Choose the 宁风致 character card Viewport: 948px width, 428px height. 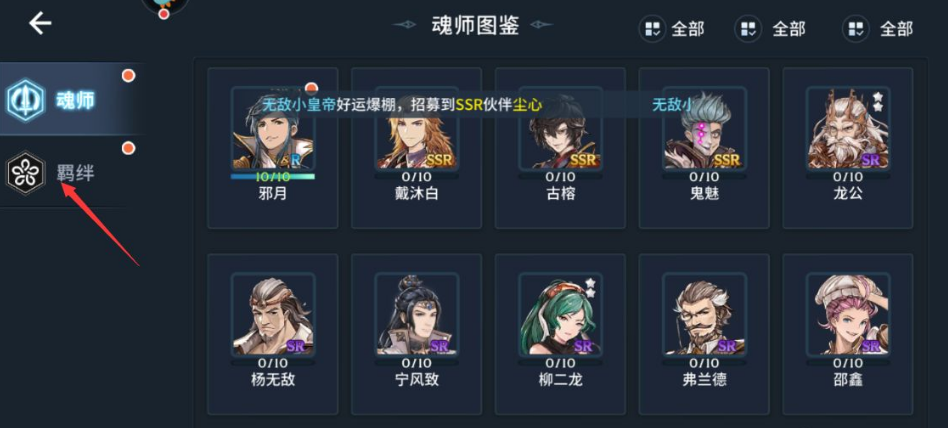[x=417, y=334]
